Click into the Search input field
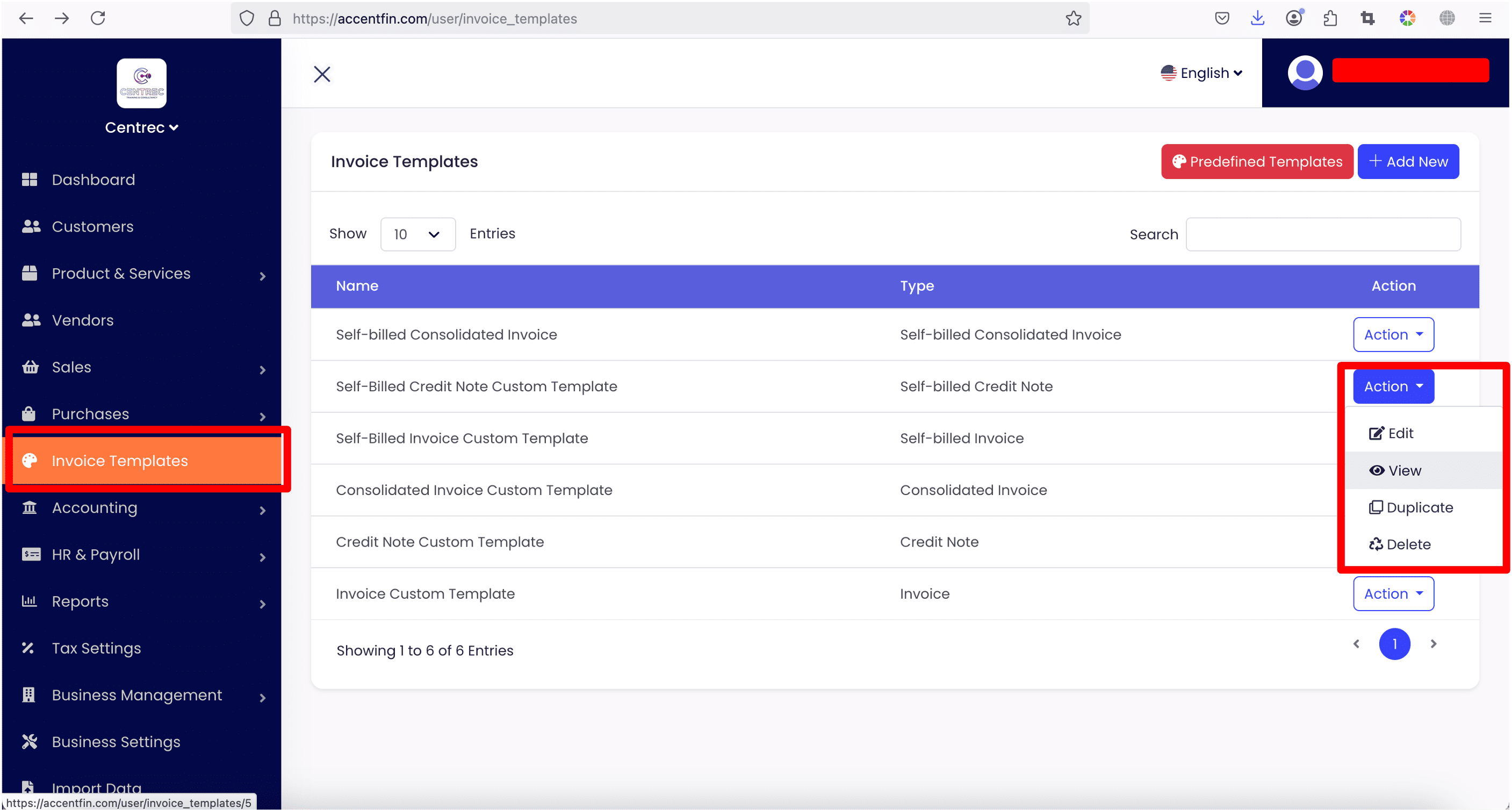 (x=1323, y=234)
